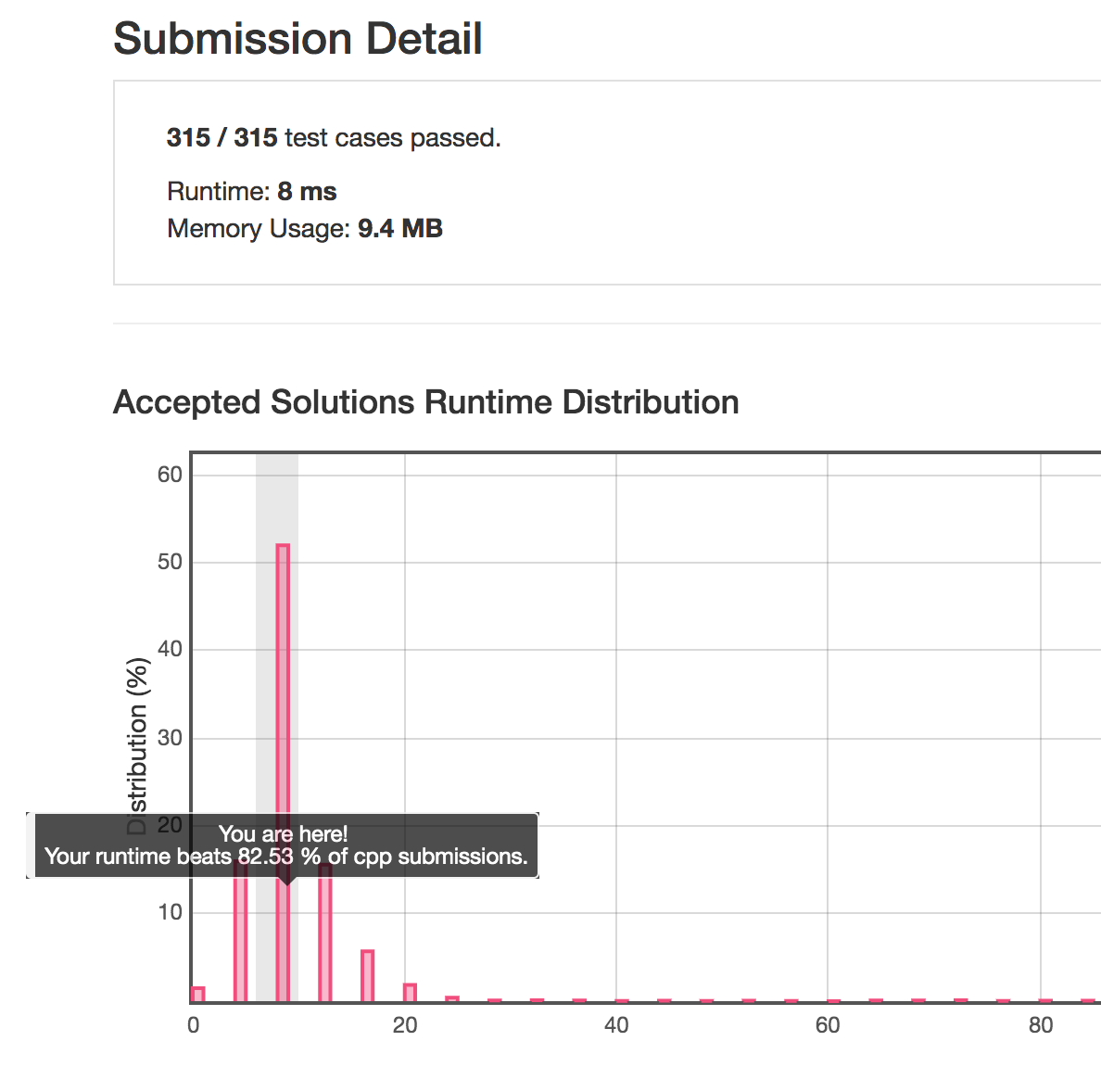
Task: Click the "315 / 315 test cases passed" text
Action: click(334, 138)
